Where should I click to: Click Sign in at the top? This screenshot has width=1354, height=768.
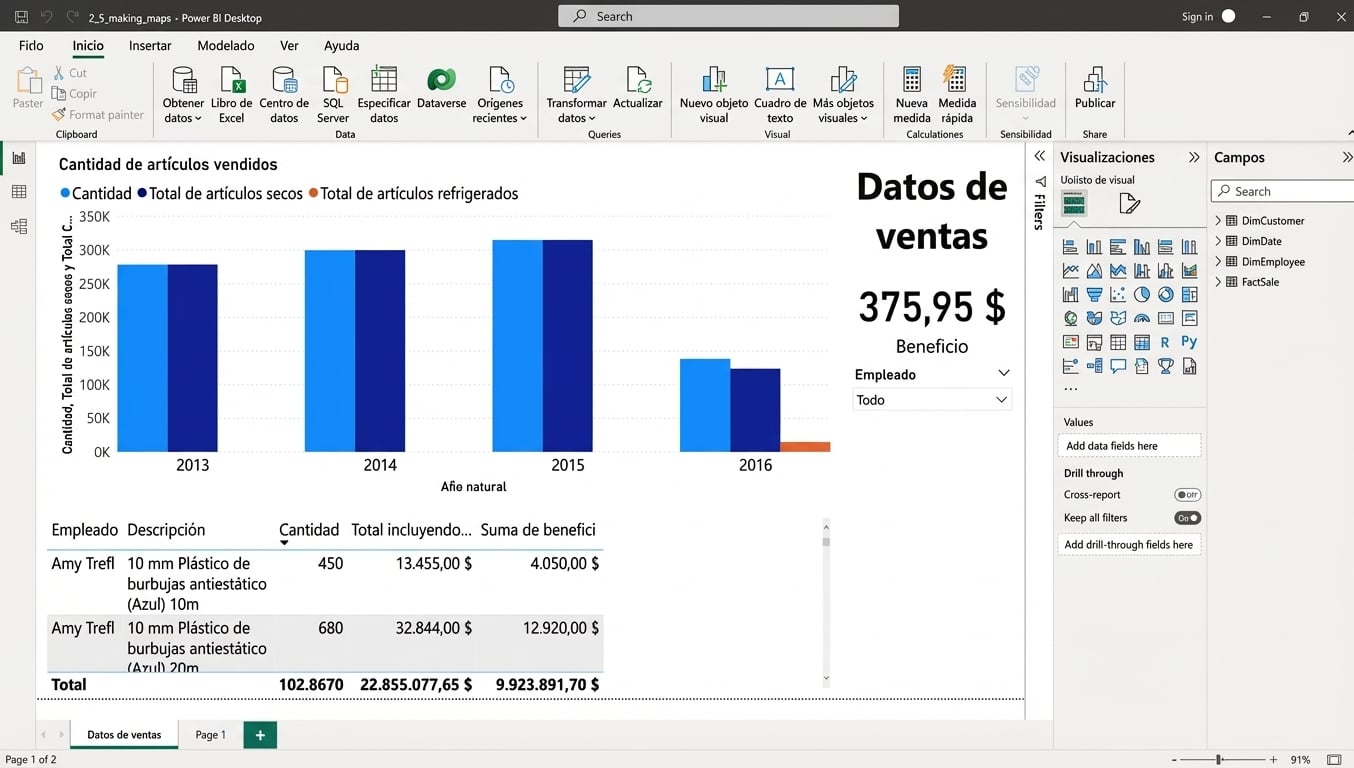click(1197, 17)
